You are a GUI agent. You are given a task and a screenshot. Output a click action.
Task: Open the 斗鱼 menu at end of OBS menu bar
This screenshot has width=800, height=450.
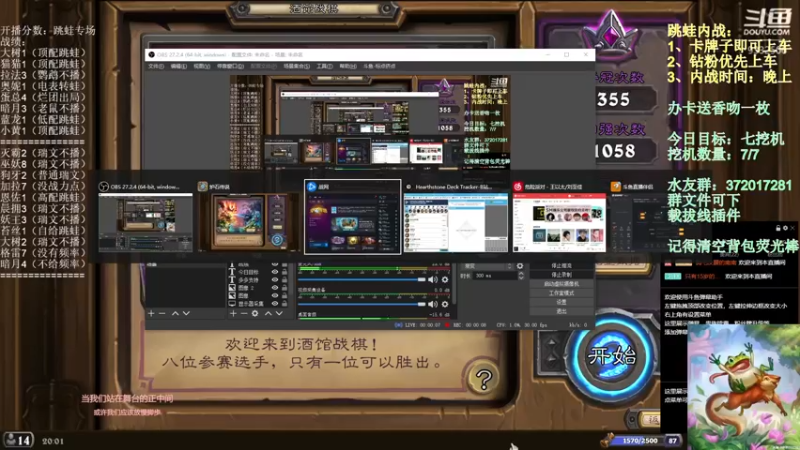[379, 66]
